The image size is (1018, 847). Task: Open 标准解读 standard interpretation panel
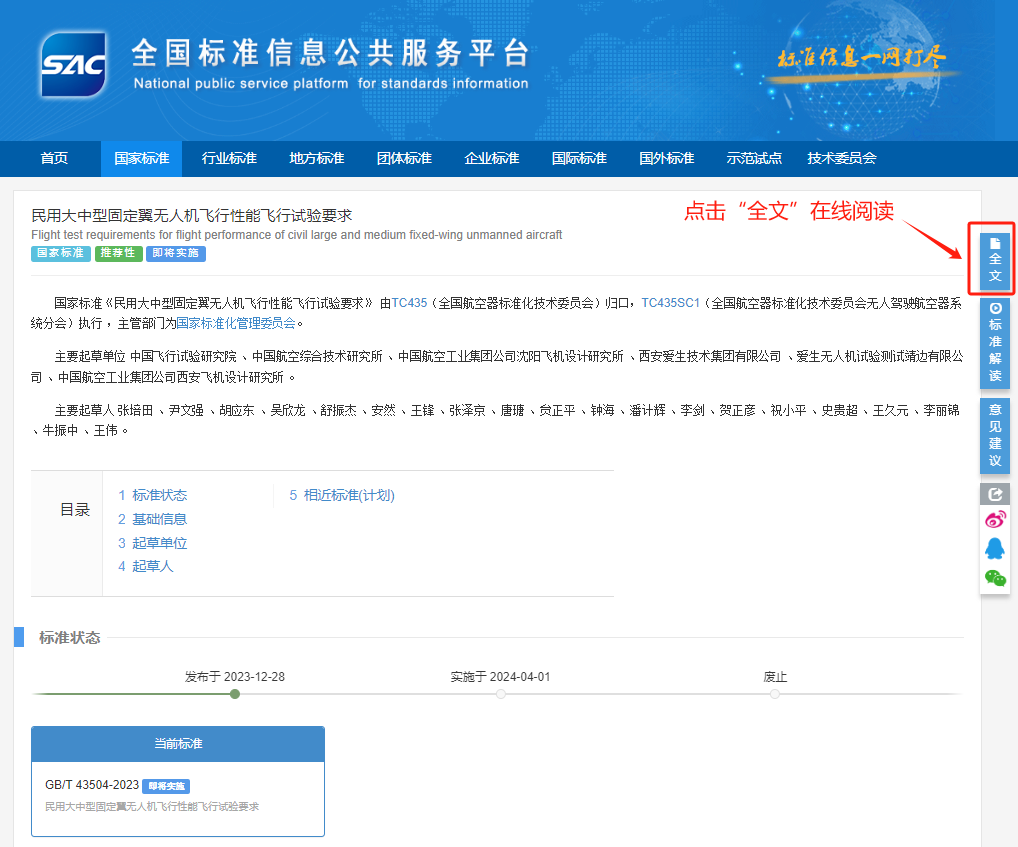pyautogui.click(x=994, y=343)
